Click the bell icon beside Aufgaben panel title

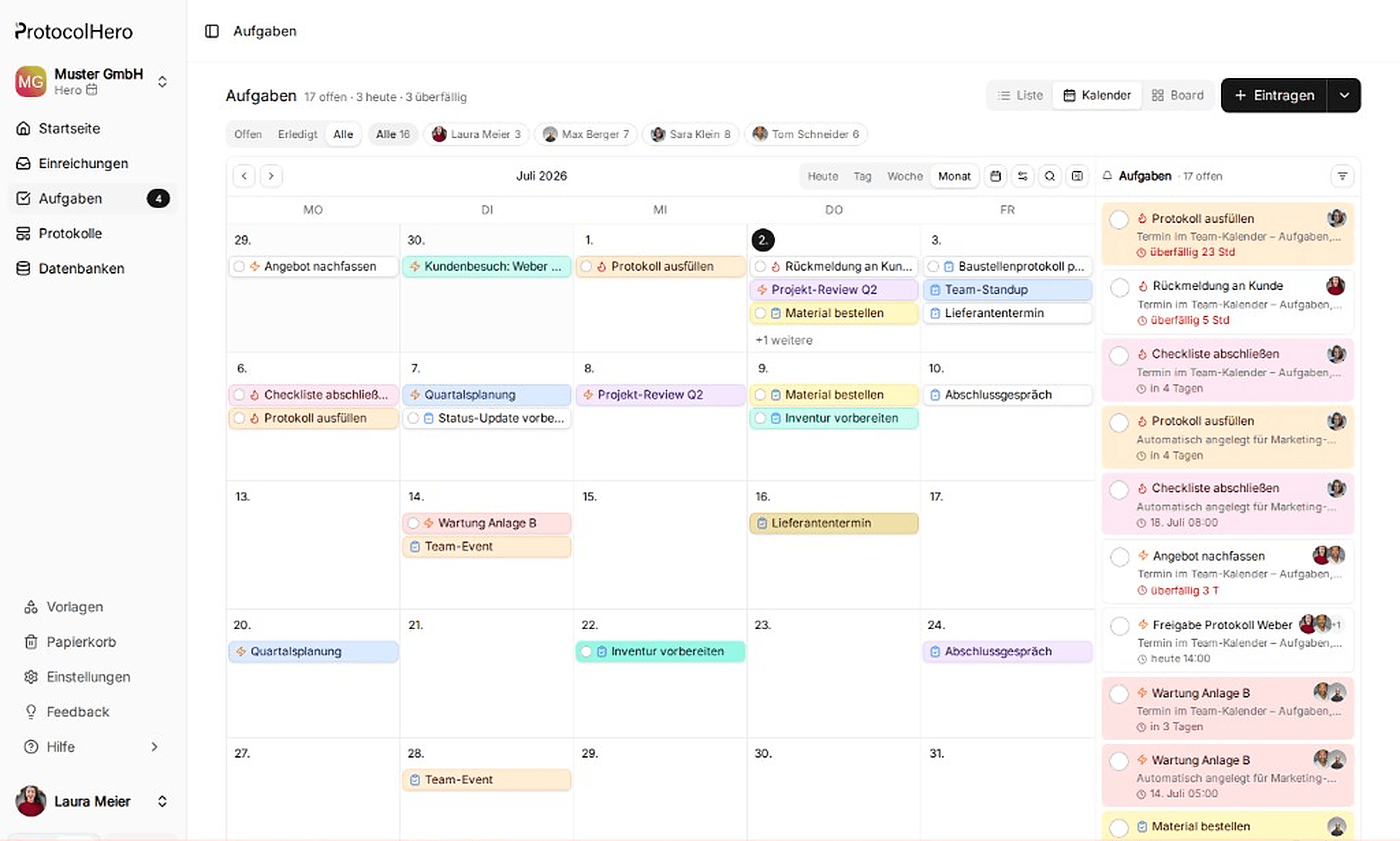[x=1107, y=176]
